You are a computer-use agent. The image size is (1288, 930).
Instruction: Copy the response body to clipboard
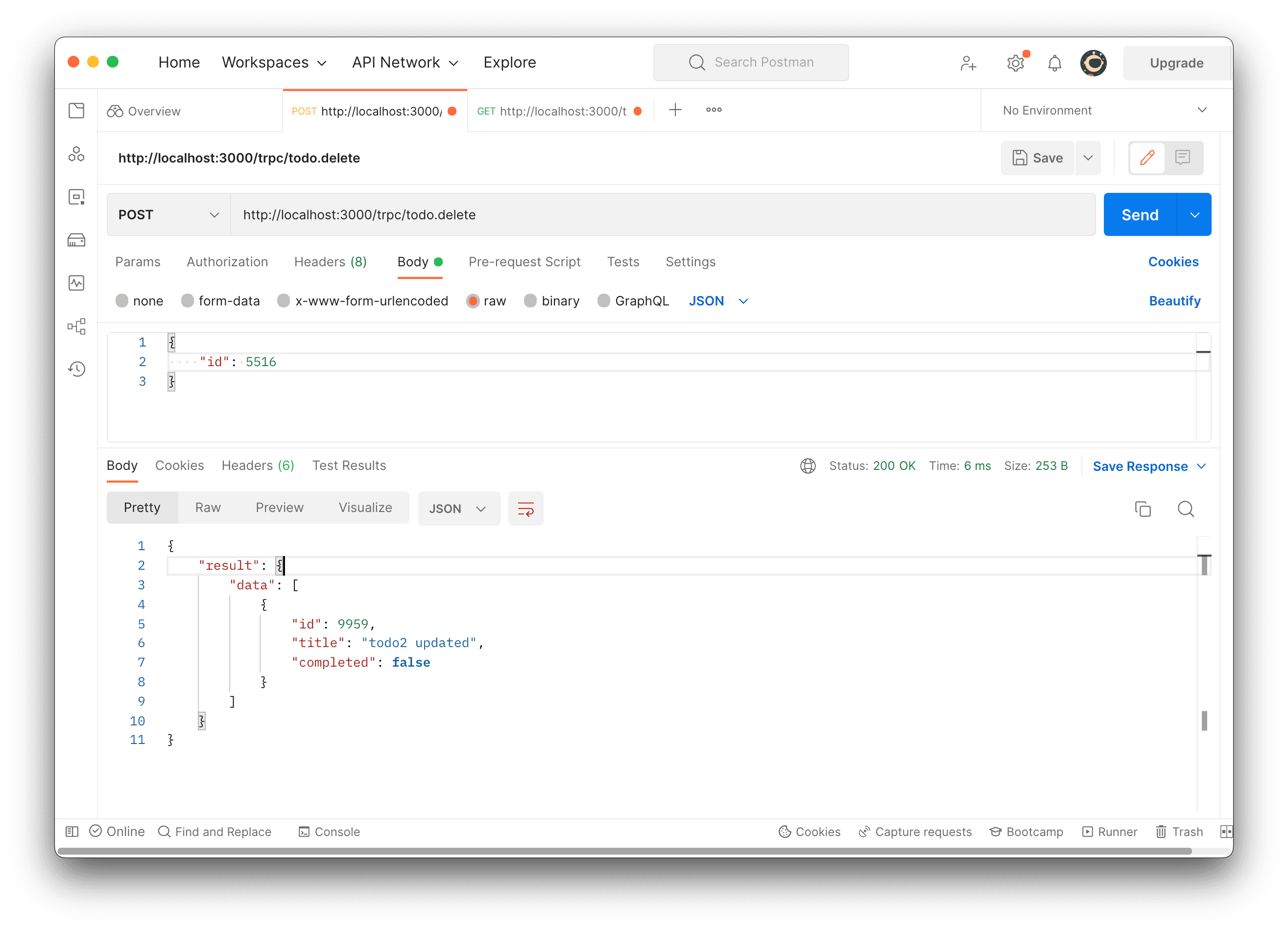click(x=1143, y=509)
